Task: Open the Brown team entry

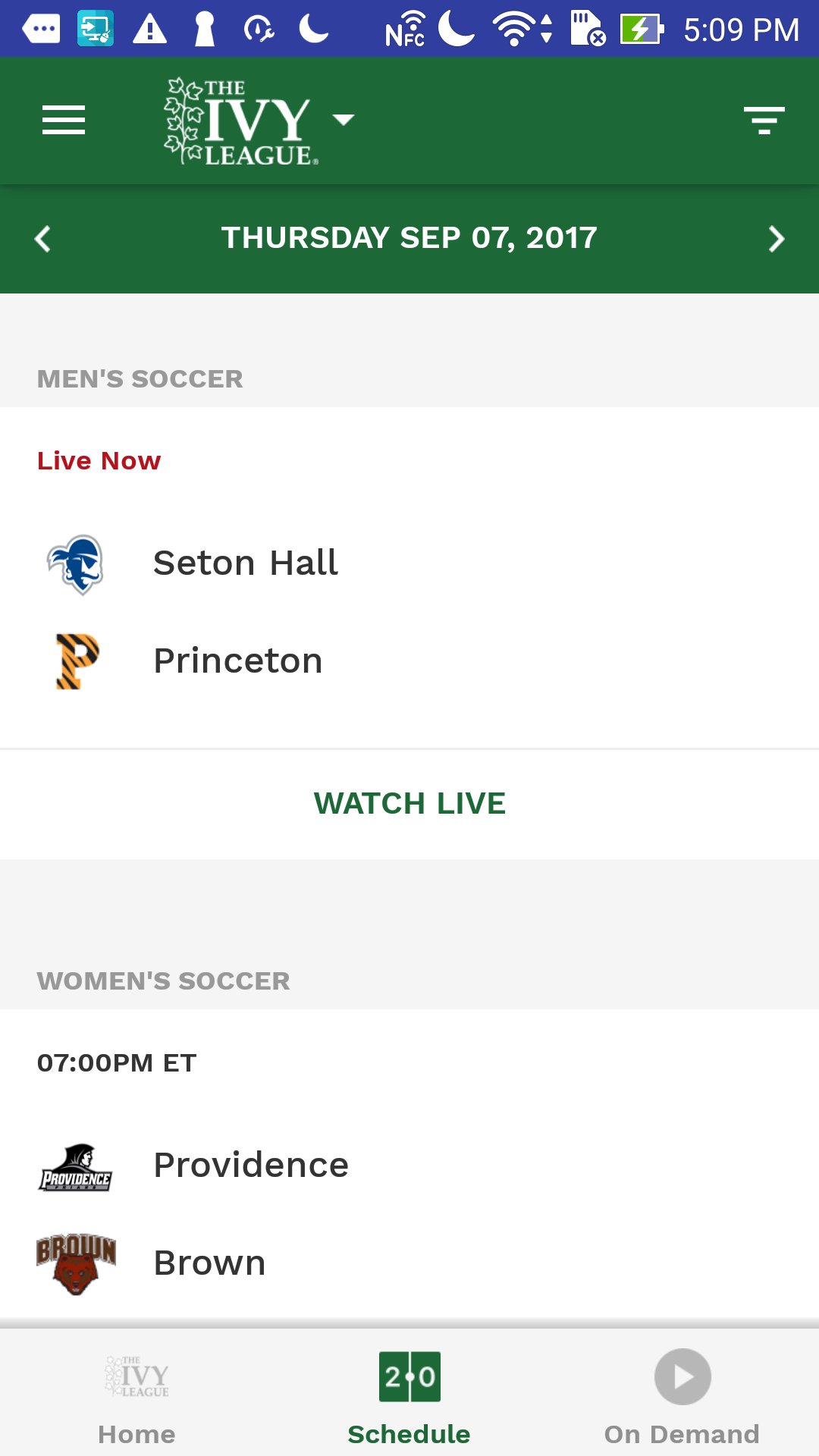Action: coord(209,1263)
